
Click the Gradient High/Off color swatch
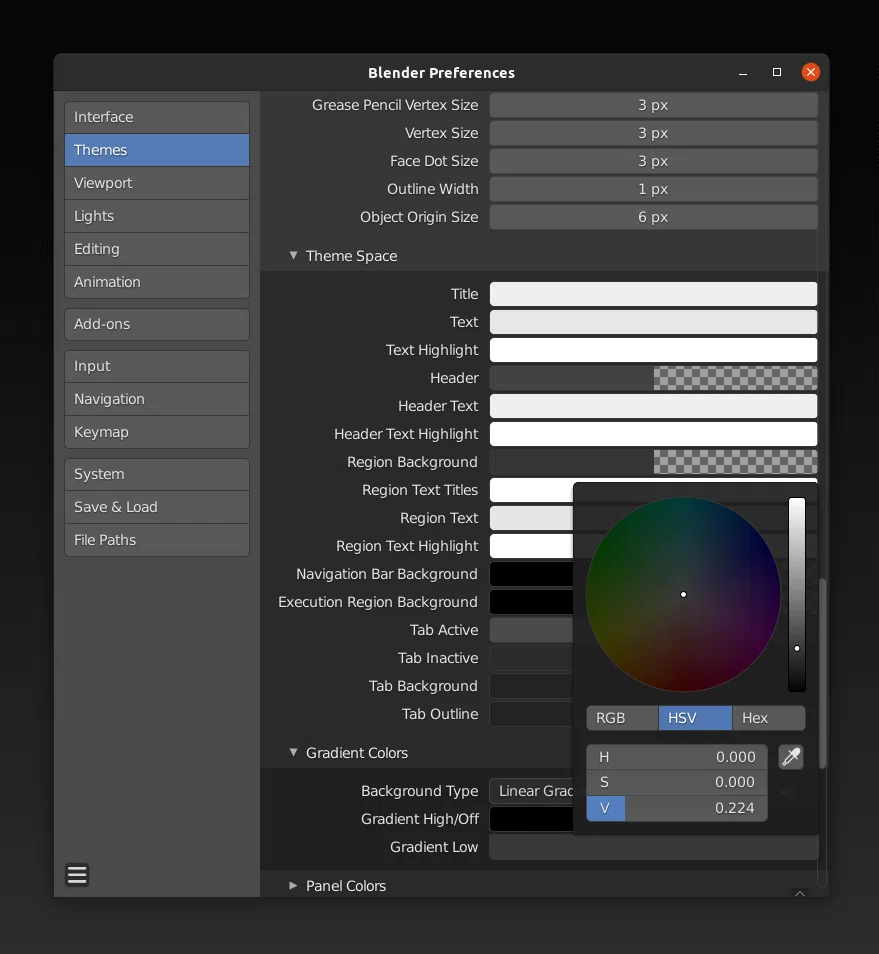coord(531,819)
